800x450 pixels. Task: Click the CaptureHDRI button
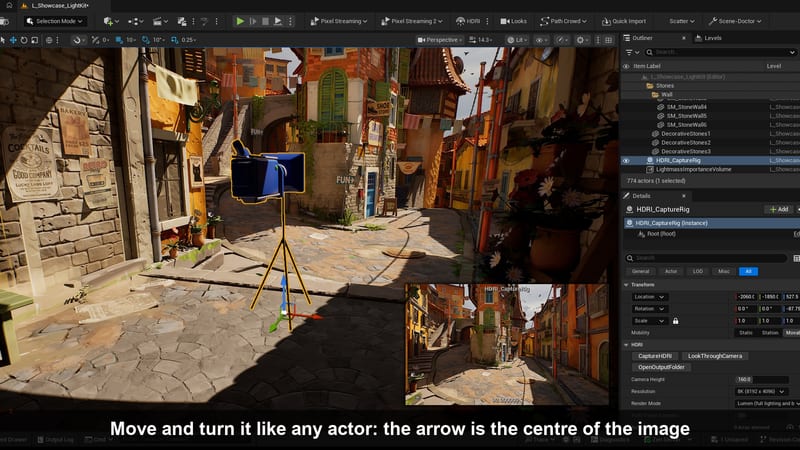click(x=655, y=356)
